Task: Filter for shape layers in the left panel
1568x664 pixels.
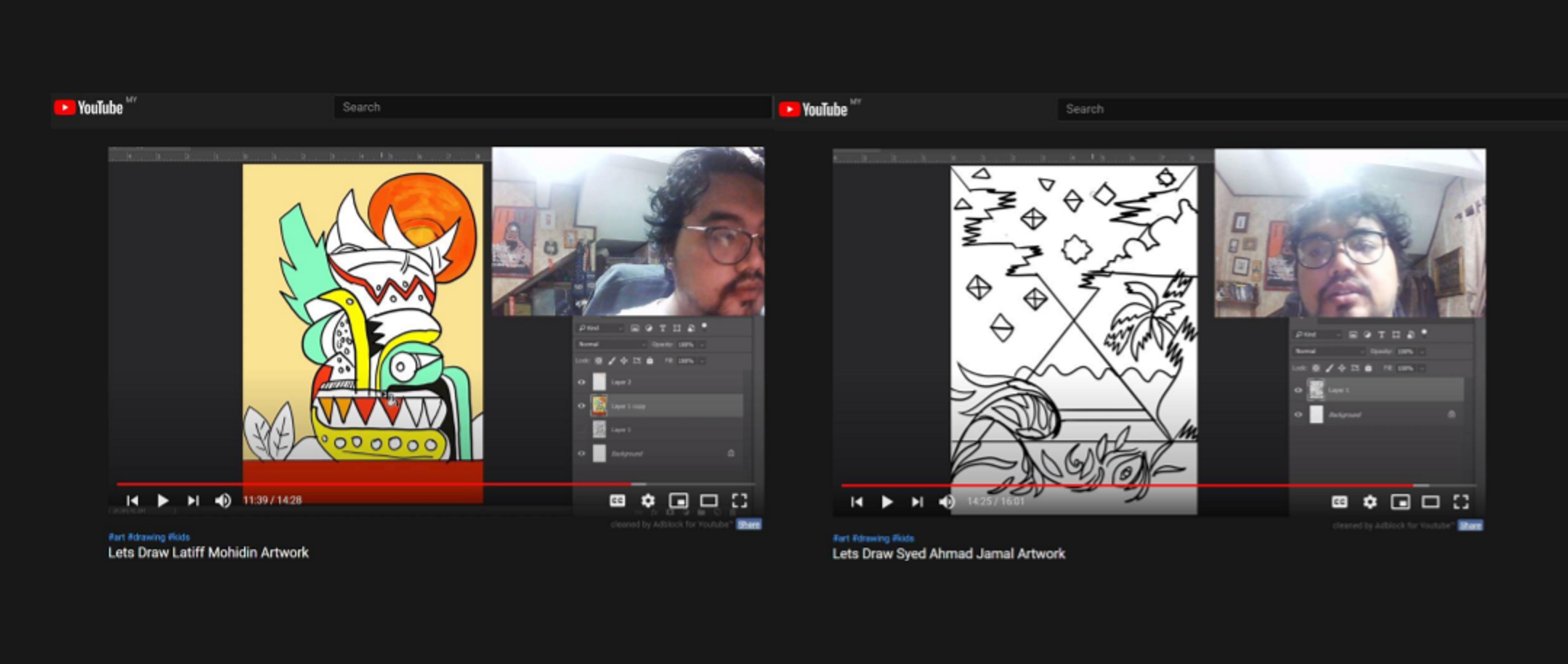Action: 676,328
